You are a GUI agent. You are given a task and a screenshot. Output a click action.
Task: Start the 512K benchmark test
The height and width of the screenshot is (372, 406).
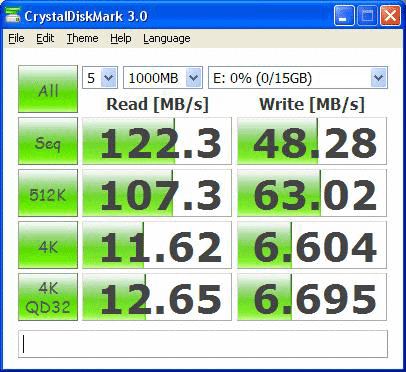point(48,193)
